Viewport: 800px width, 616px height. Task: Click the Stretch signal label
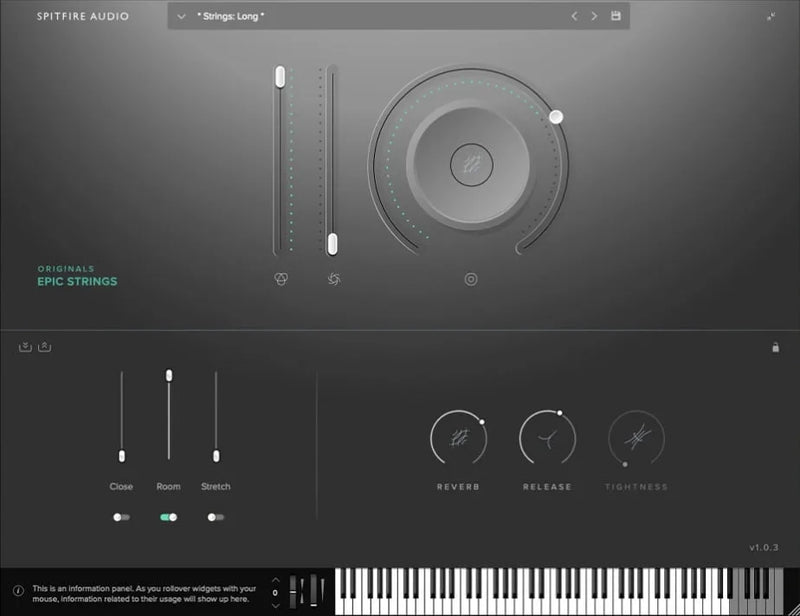216,486
